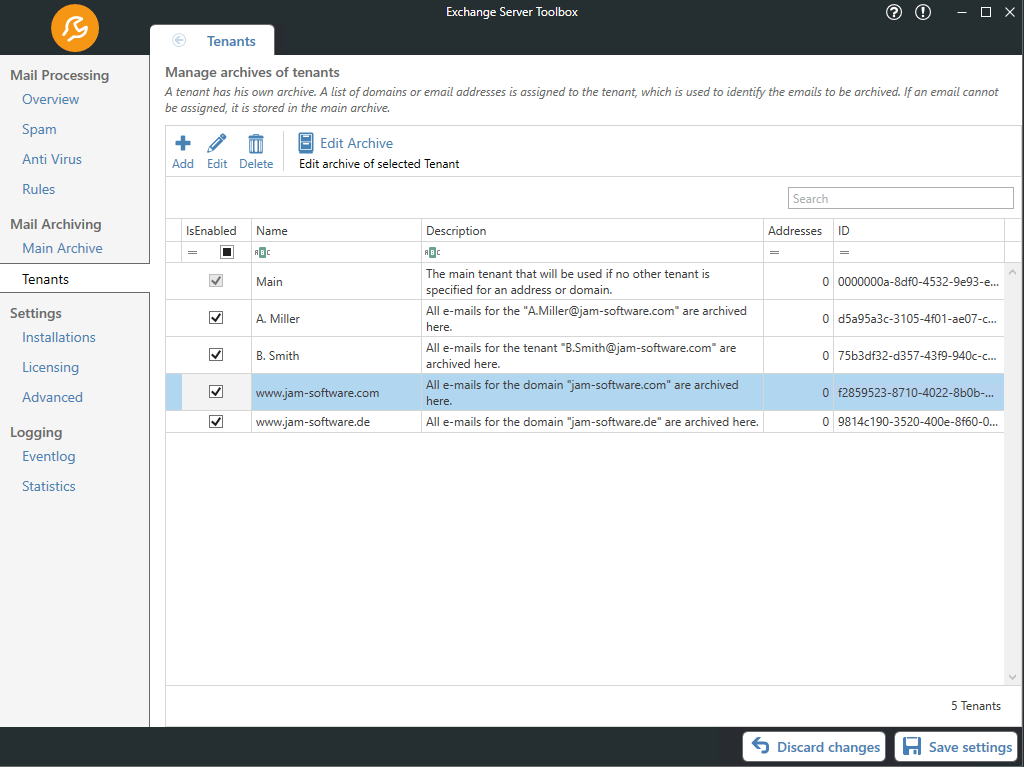Open the Description column filter operator
Image resolution: width=1024 pixels, height=767 pixels.
click(x=432, y=253)
